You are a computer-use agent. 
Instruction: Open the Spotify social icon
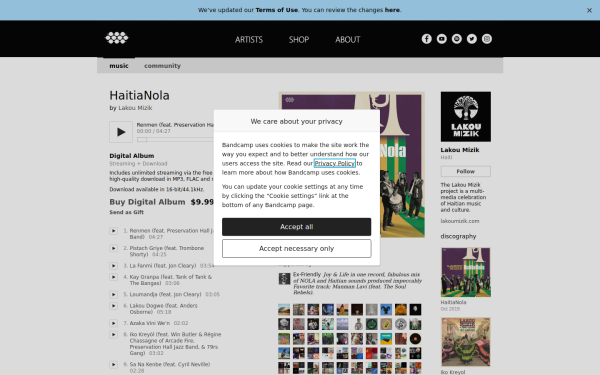coord(457,39)
